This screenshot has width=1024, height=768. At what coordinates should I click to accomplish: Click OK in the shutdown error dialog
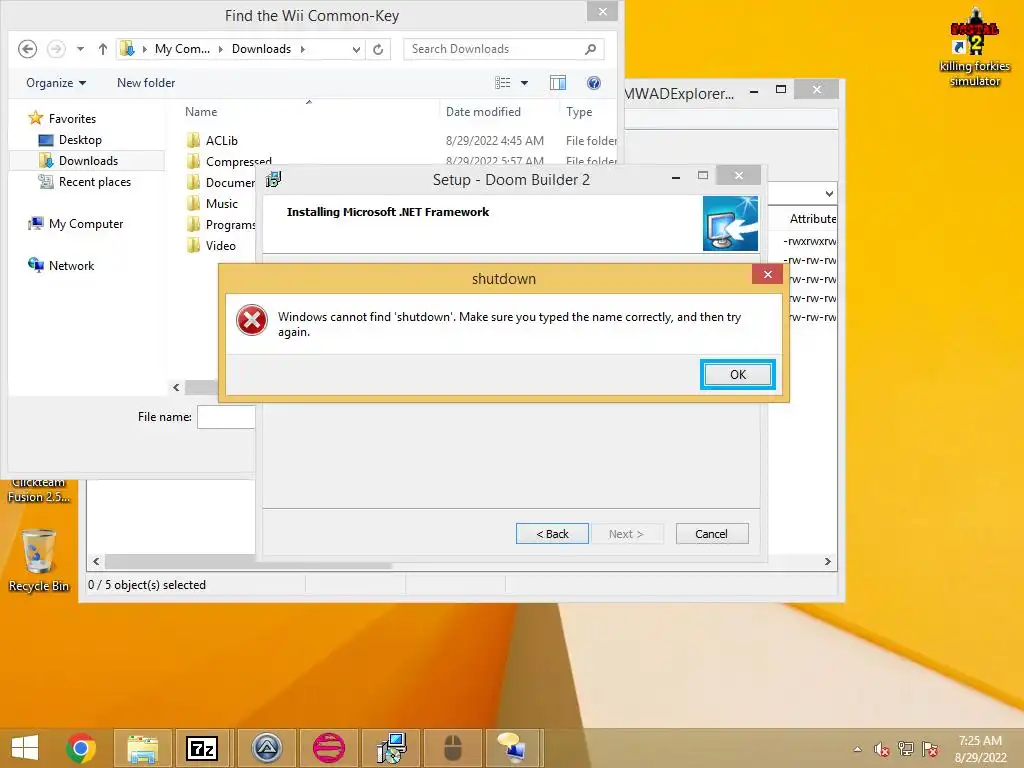737,374
